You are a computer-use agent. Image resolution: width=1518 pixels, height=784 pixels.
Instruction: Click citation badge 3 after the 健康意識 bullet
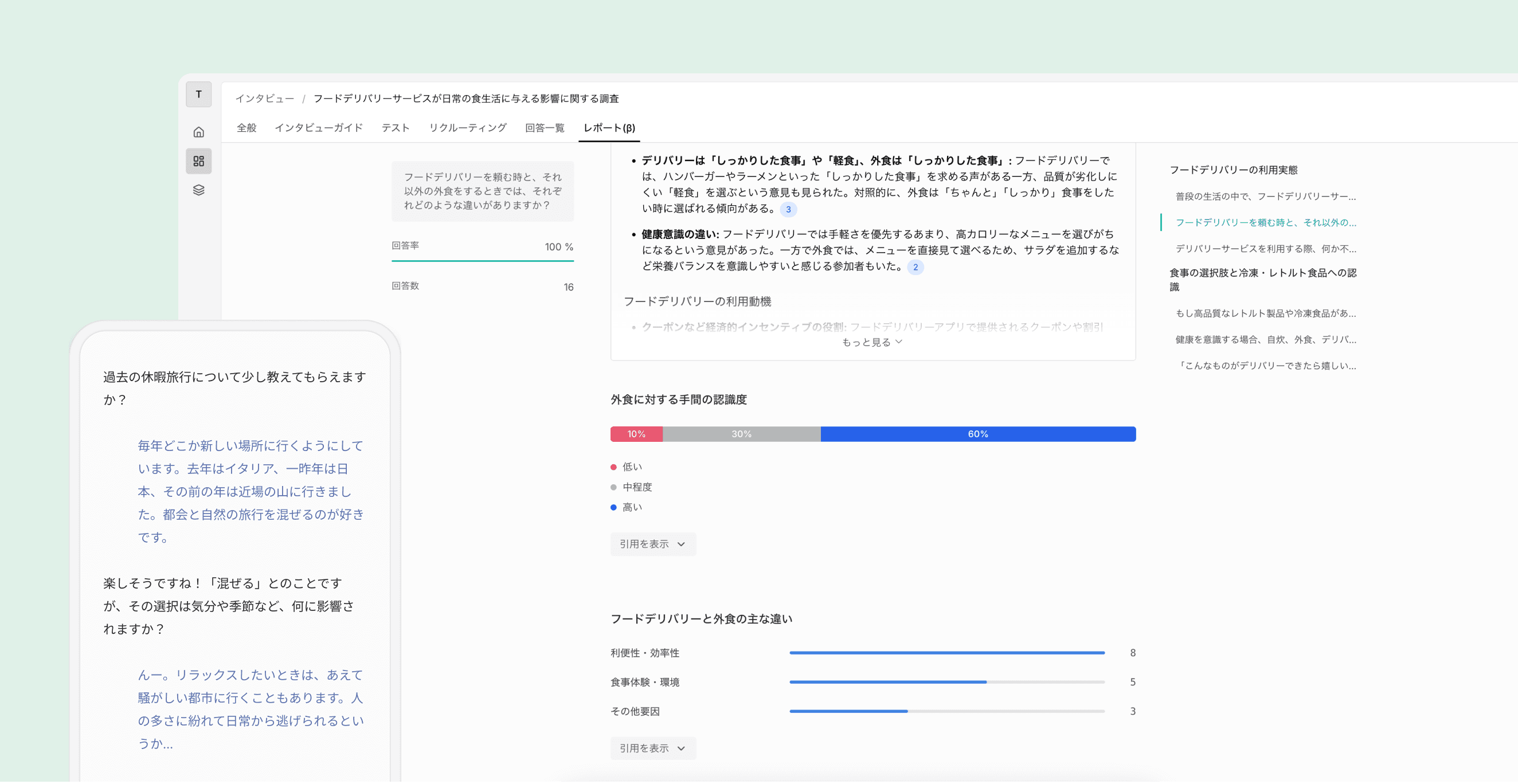788,209
